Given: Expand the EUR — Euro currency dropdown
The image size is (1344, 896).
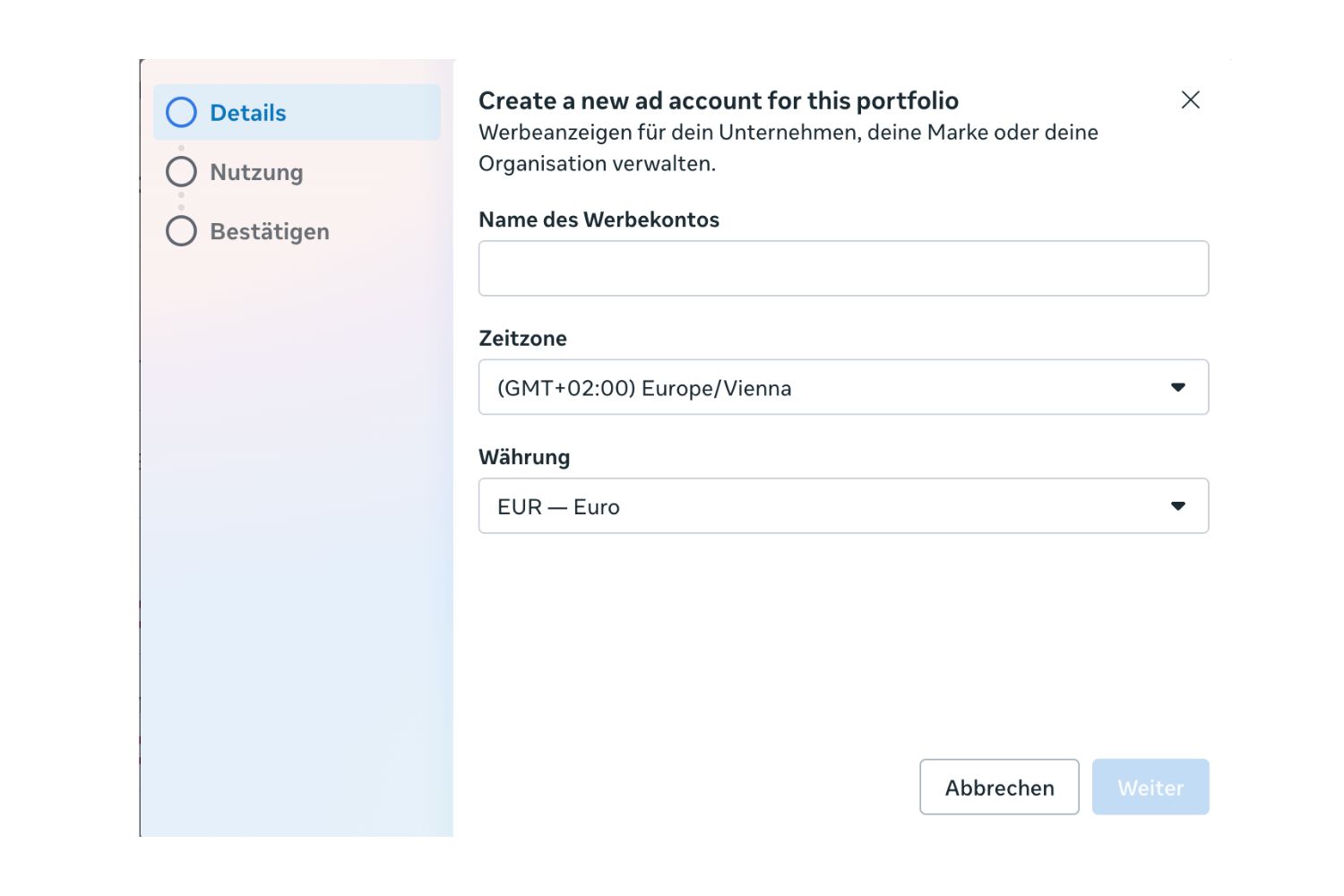Looking at the screenshot, I should tap(842, 506).
